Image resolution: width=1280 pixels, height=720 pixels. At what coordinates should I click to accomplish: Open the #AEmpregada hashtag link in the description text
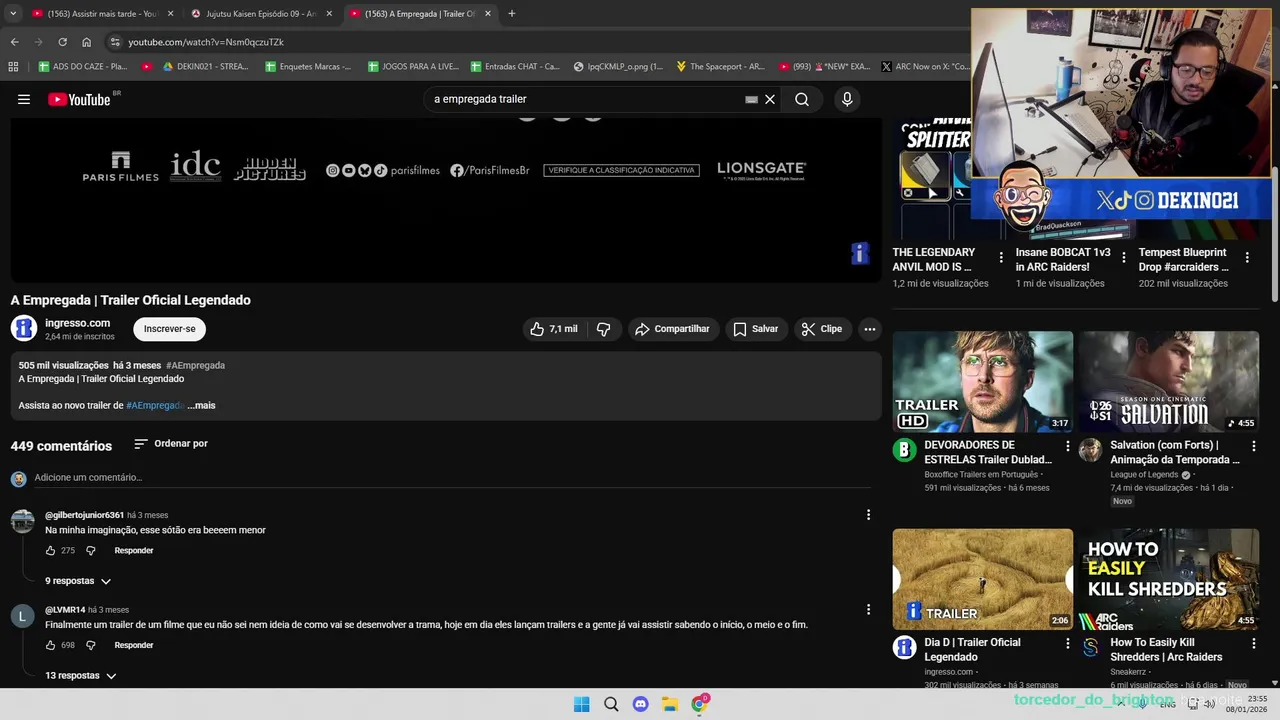[x=155, y=405]
